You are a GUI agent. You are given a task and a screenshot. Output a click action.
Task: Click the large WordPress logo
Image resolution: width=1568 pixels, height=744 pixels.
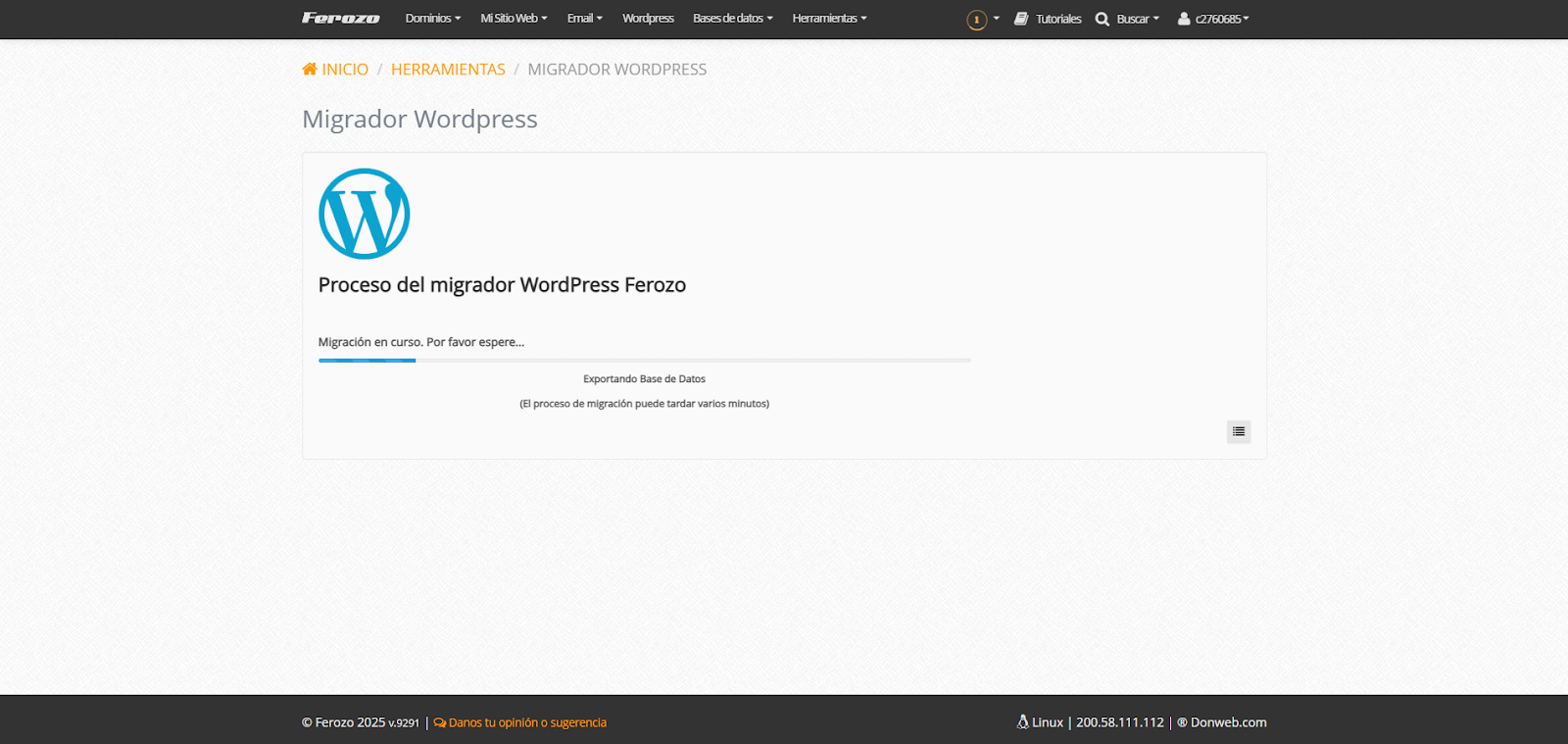365,214
